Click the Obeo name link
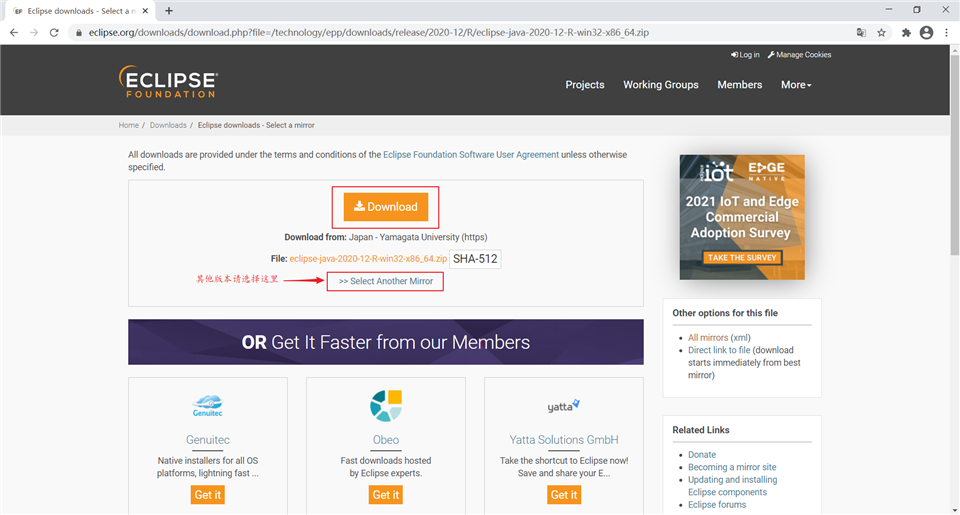This screenshot has height=515, width=960. [386, 440]
